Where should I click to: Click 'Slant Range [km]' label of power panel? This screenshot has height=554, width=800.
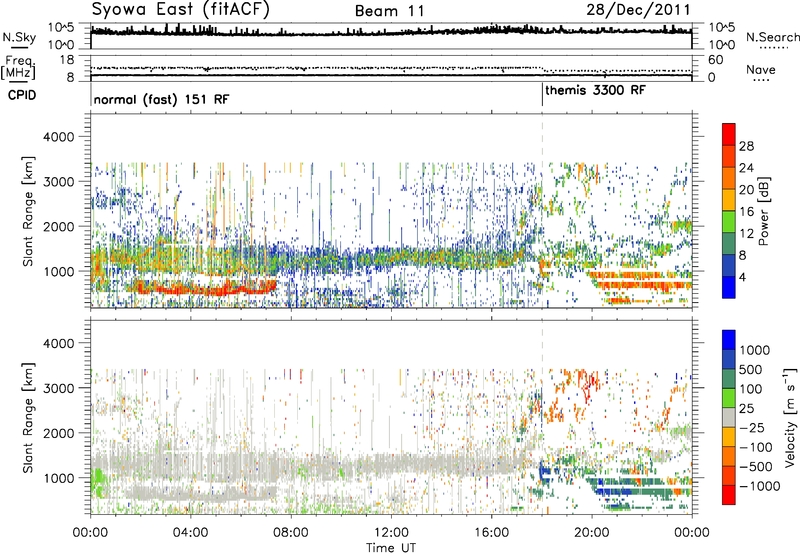point(28,211)
